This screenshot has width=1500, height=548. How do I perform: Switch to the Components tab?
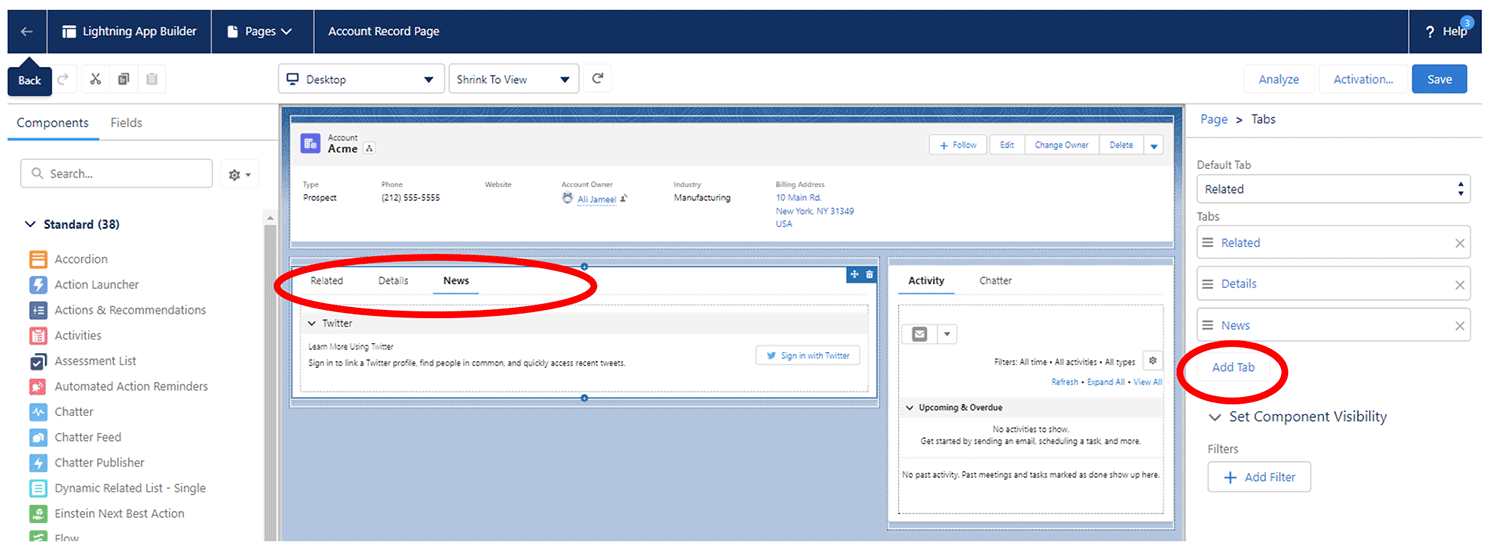[53, 123]
